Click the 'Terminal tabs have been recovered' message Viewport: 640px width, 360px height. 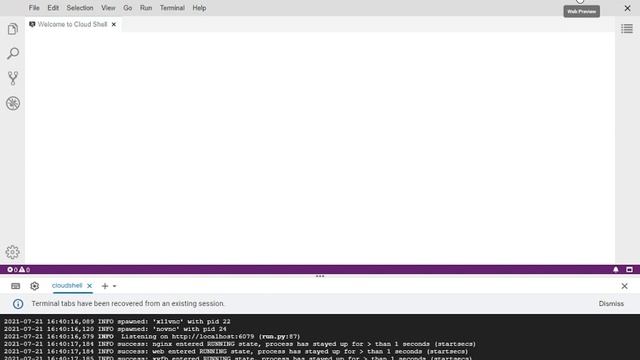point(128,304)
